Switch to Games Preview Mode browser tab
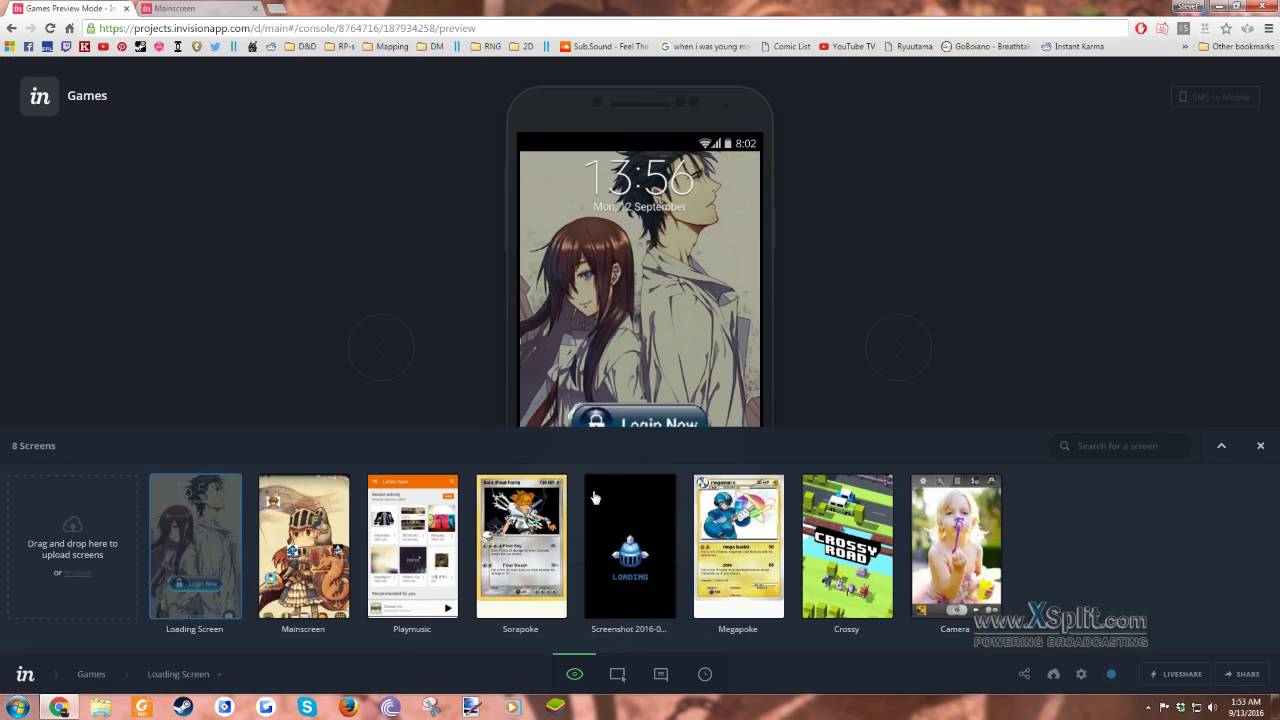The height and width of the screenshot is (720, 1280). click(x=70, y=8)
